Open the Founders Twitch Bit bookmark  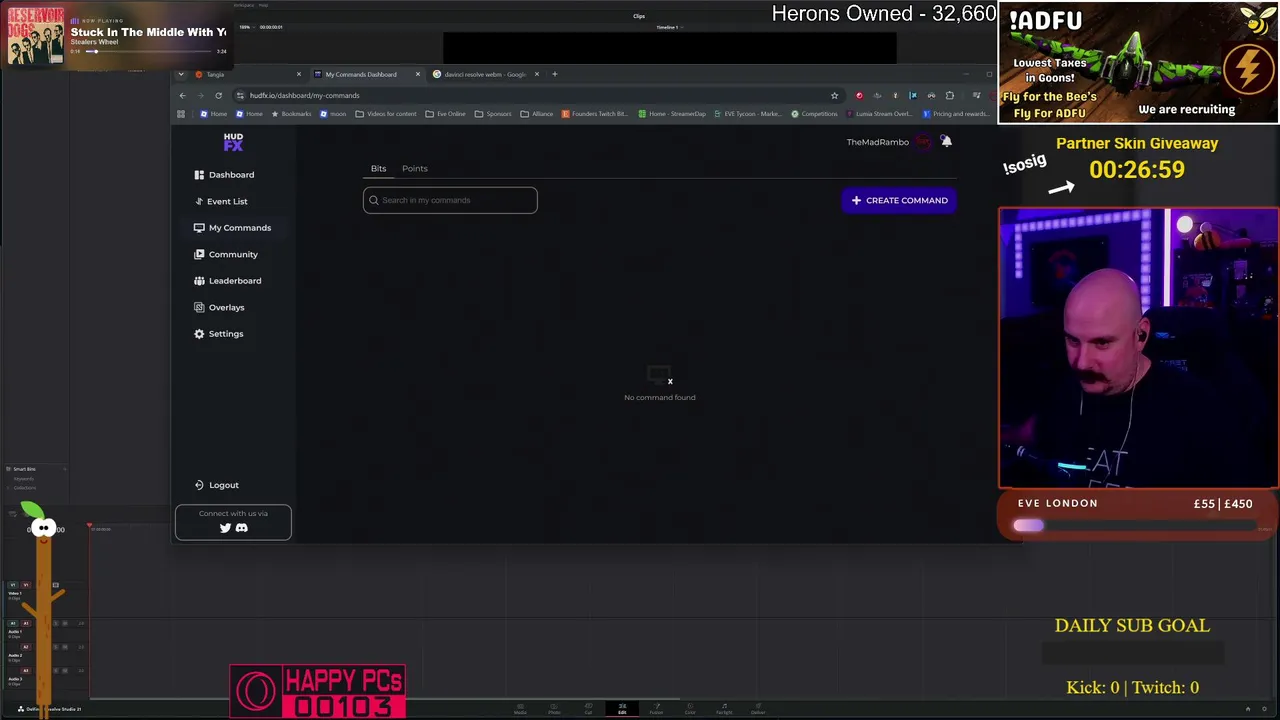coord(595,114)
